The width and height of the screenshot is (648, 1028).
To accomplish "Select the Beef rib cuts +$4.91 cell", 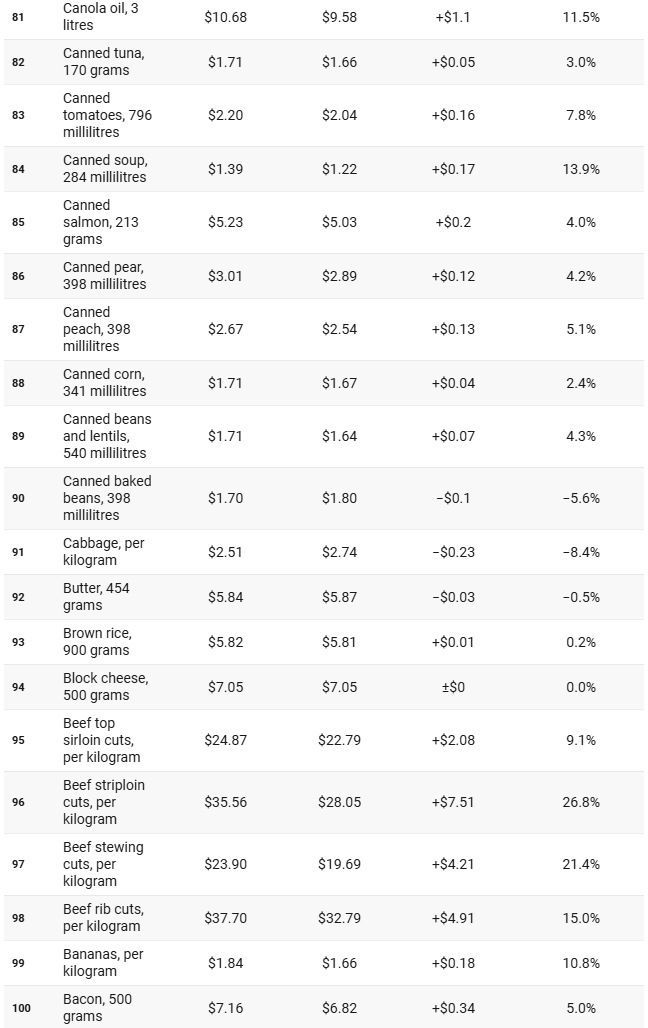I will (453, 918).
